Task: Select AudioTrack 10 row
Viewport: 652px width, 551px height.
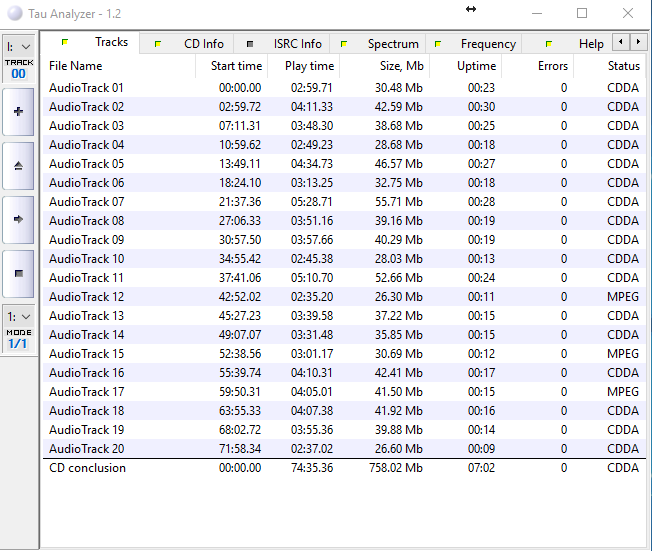Action: [x=344, y=259]
